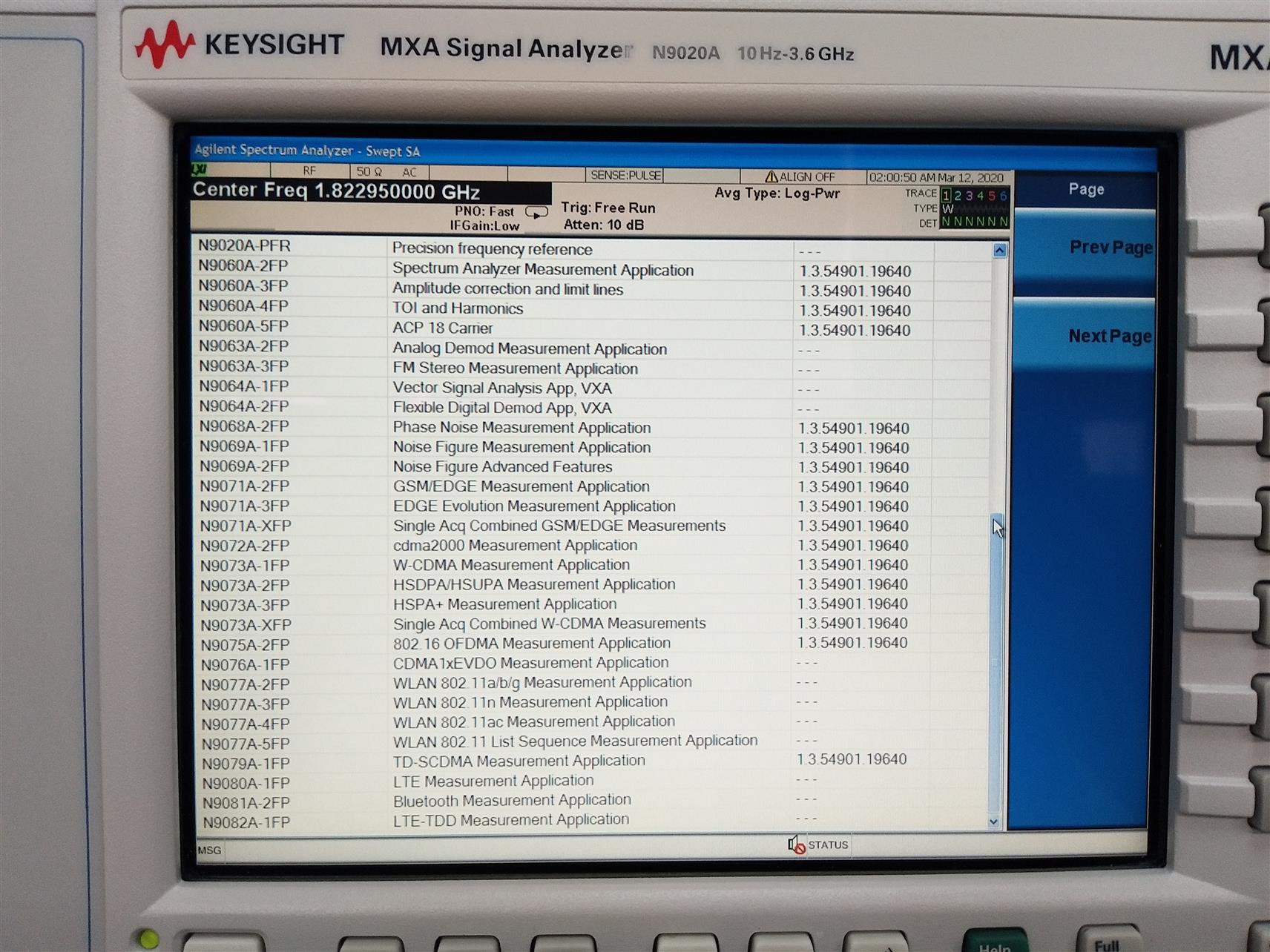The height and width of the screenshot is (952, 1270).
Task: Select 'HSDPA/HSUPA Measurement Application' row
Action: pos(591,584)
